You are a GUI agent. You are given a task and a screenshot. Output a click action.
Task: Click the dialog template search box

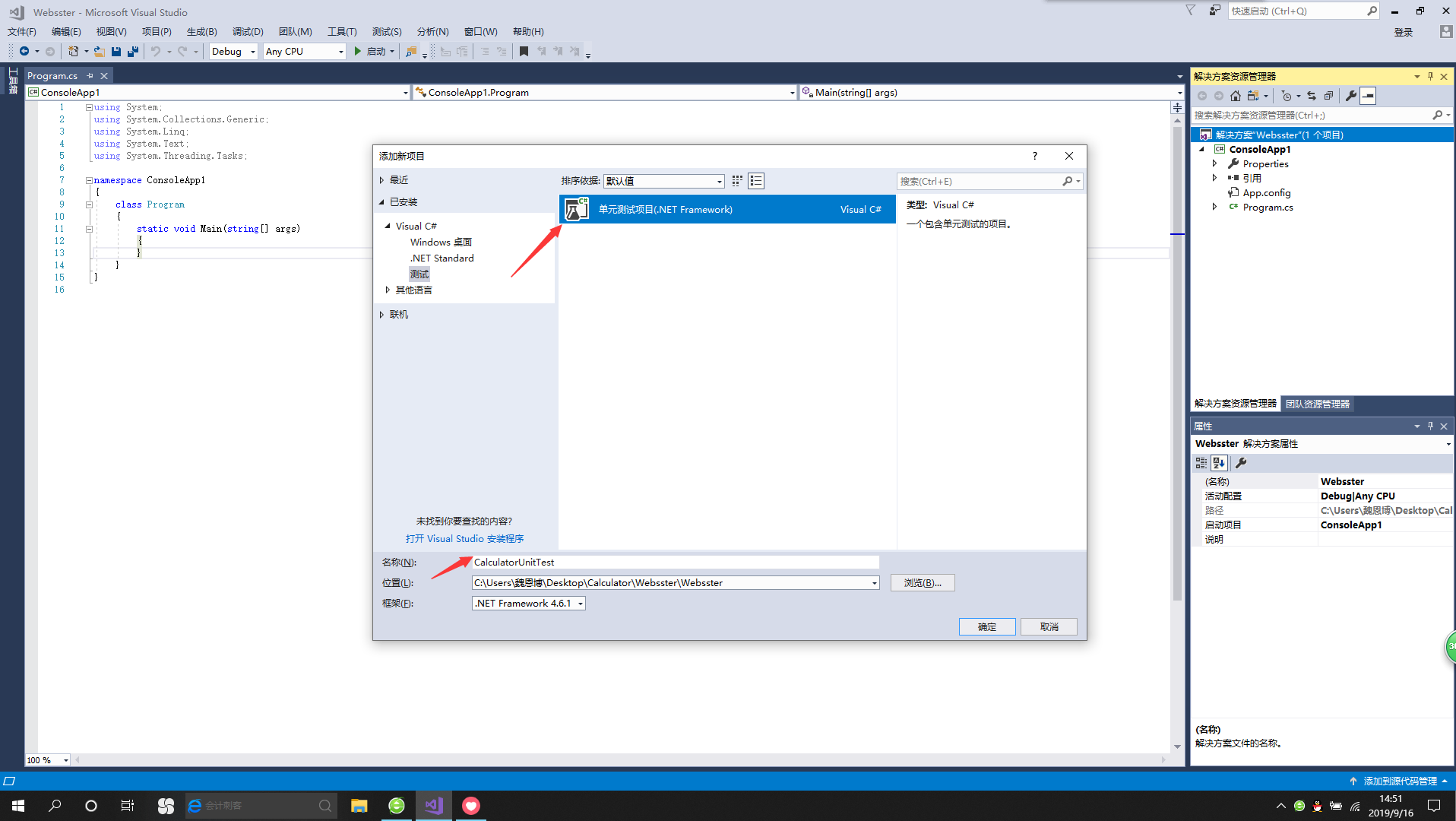[989, 181]
